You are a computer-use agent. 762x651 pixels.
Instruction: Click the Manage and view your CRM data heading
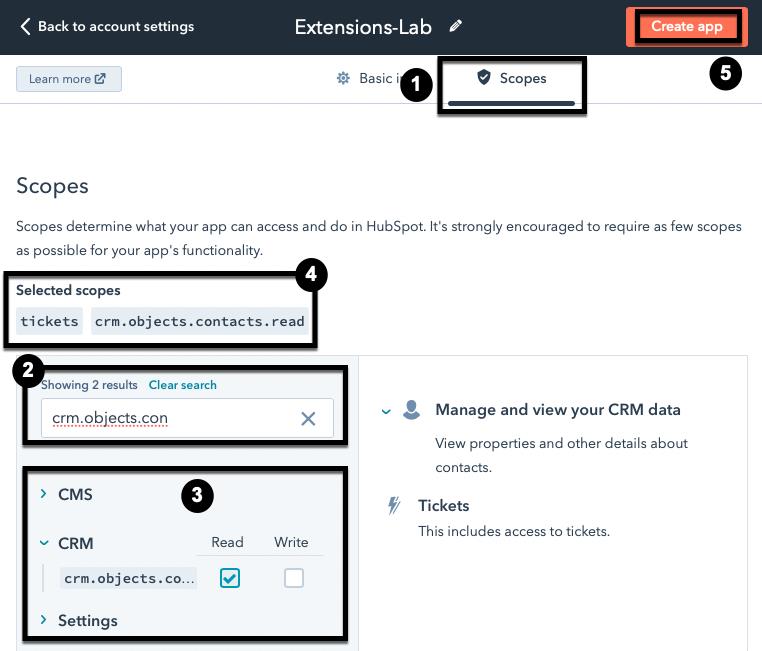pyautogui.click(x=558, y=410)
